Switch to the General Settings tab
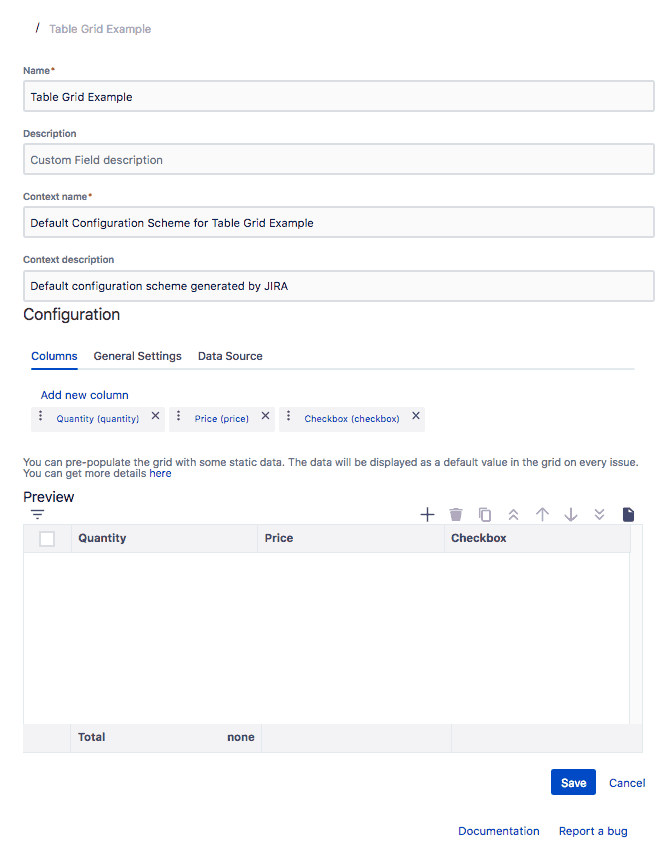Screen dimensions: 669x848 [x=138, y=356]
